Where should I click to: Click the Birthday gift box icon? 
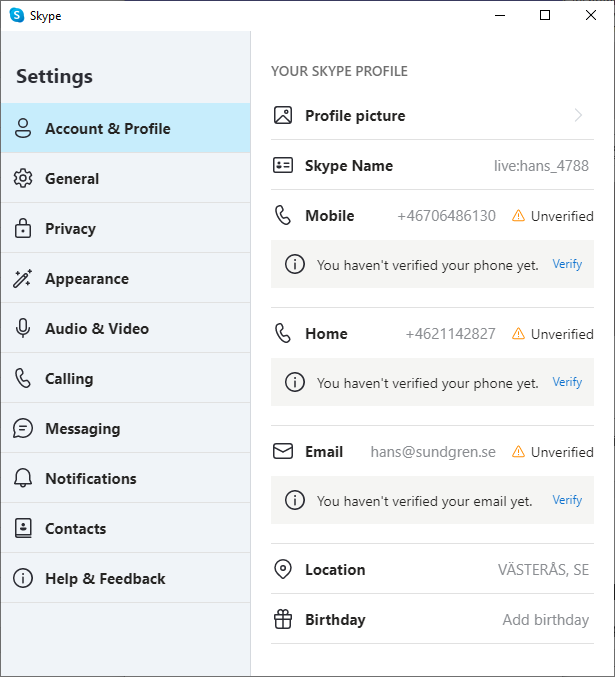pos(283,619)
